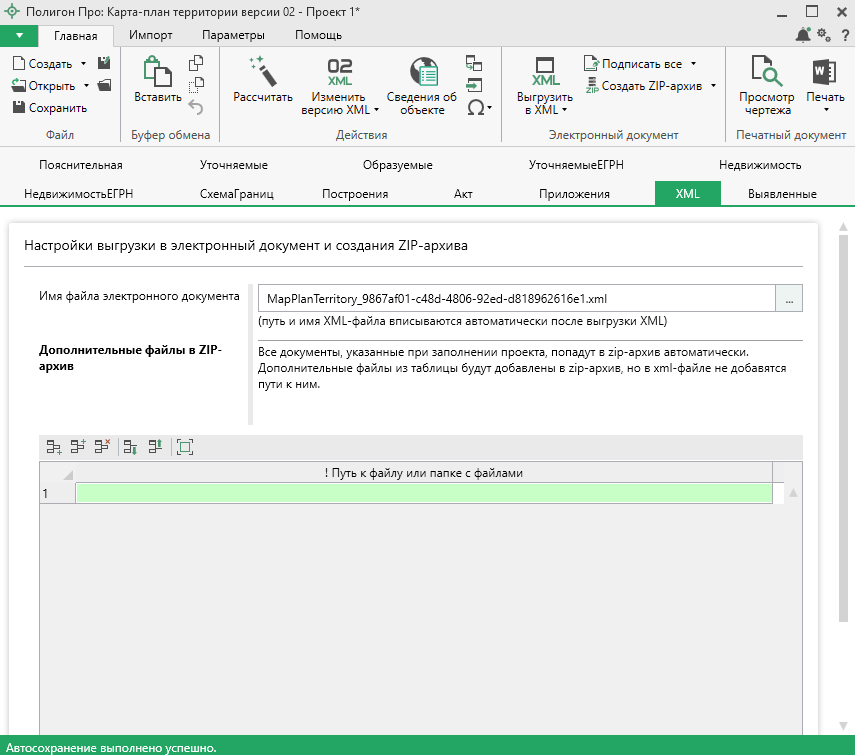
Task: Click the electronic document file name field
Action: click(x=515, y=299)
